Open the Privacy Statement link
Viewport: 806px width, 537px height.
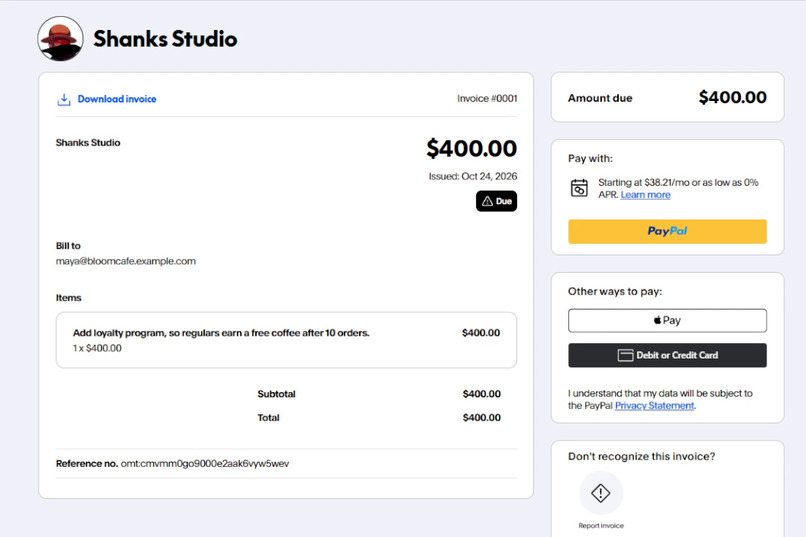click(x=654, y=405)
